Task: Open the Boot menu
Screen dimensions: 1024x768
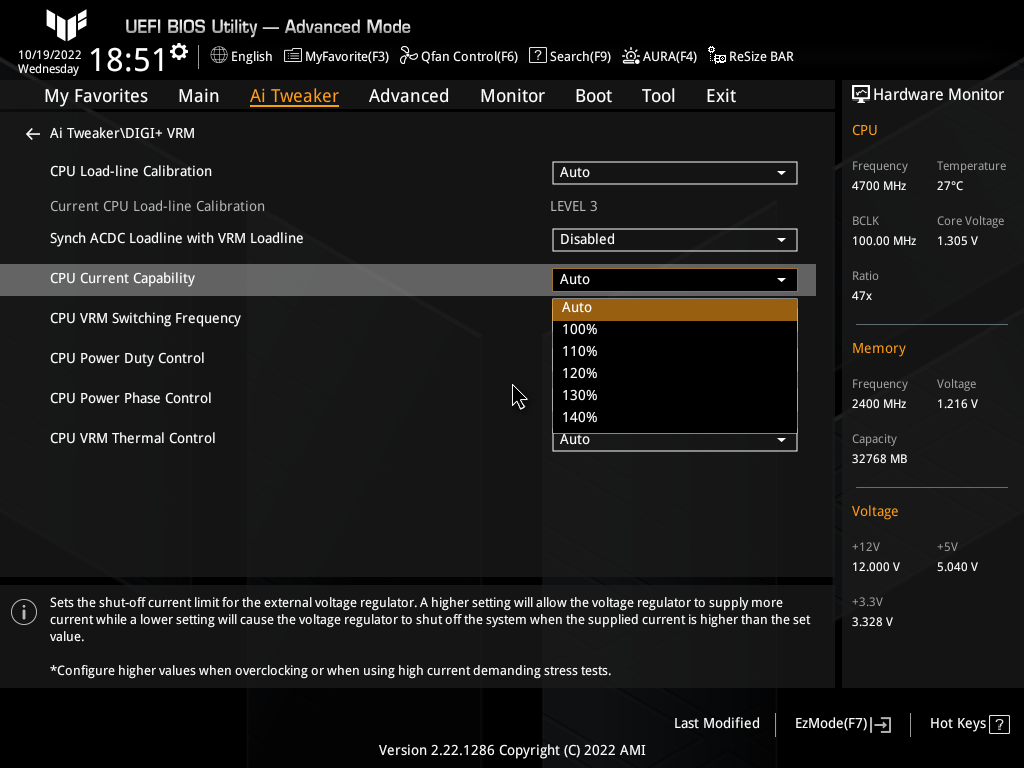Action: tap(593, 95)
